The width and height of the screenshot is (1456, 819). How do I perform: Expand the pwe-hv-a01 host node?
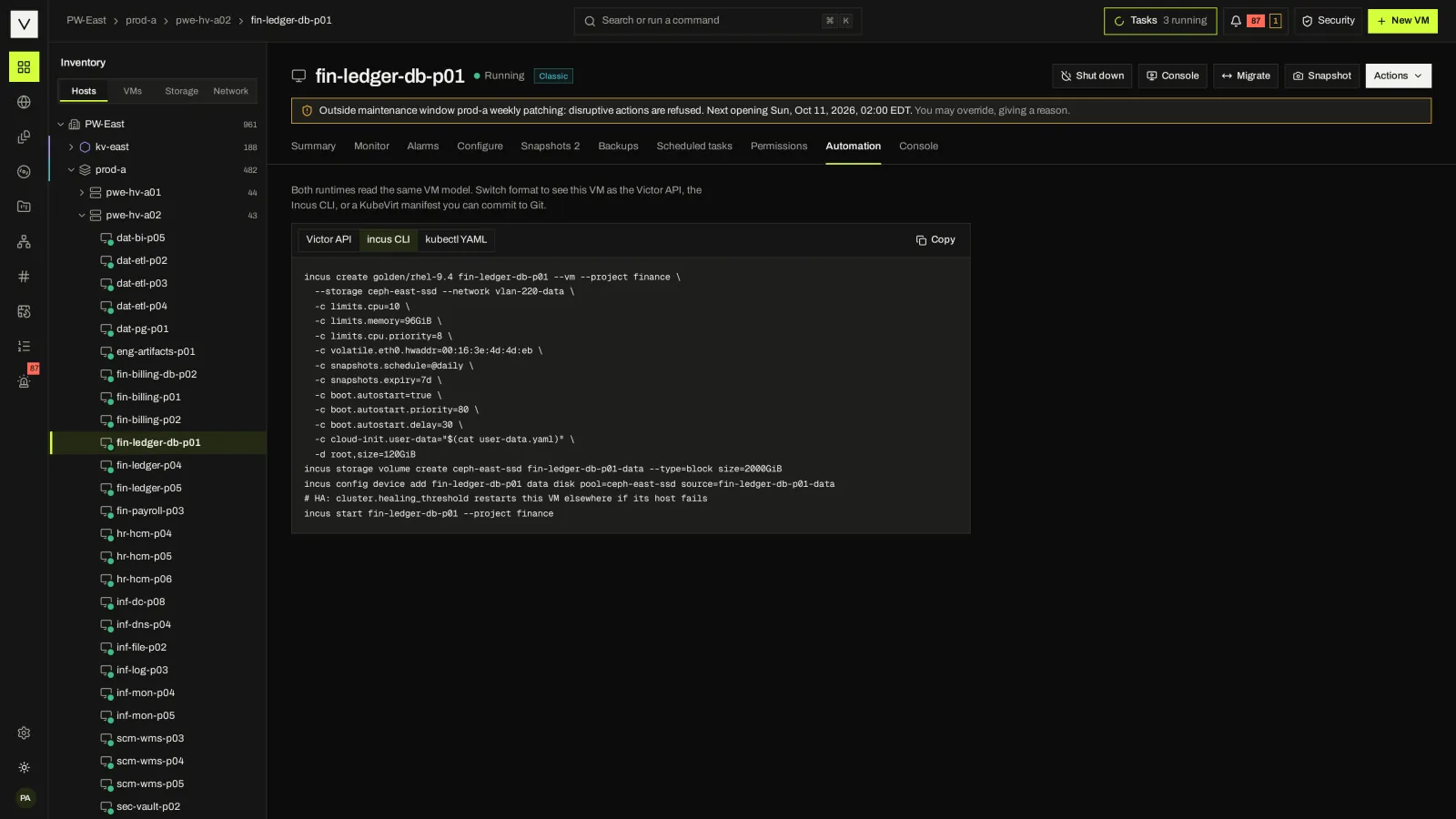point(82,193)
